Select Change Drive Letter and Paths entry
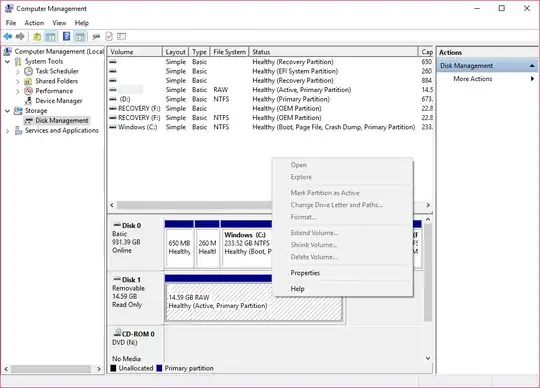540x388 pixels. point(343,205)
